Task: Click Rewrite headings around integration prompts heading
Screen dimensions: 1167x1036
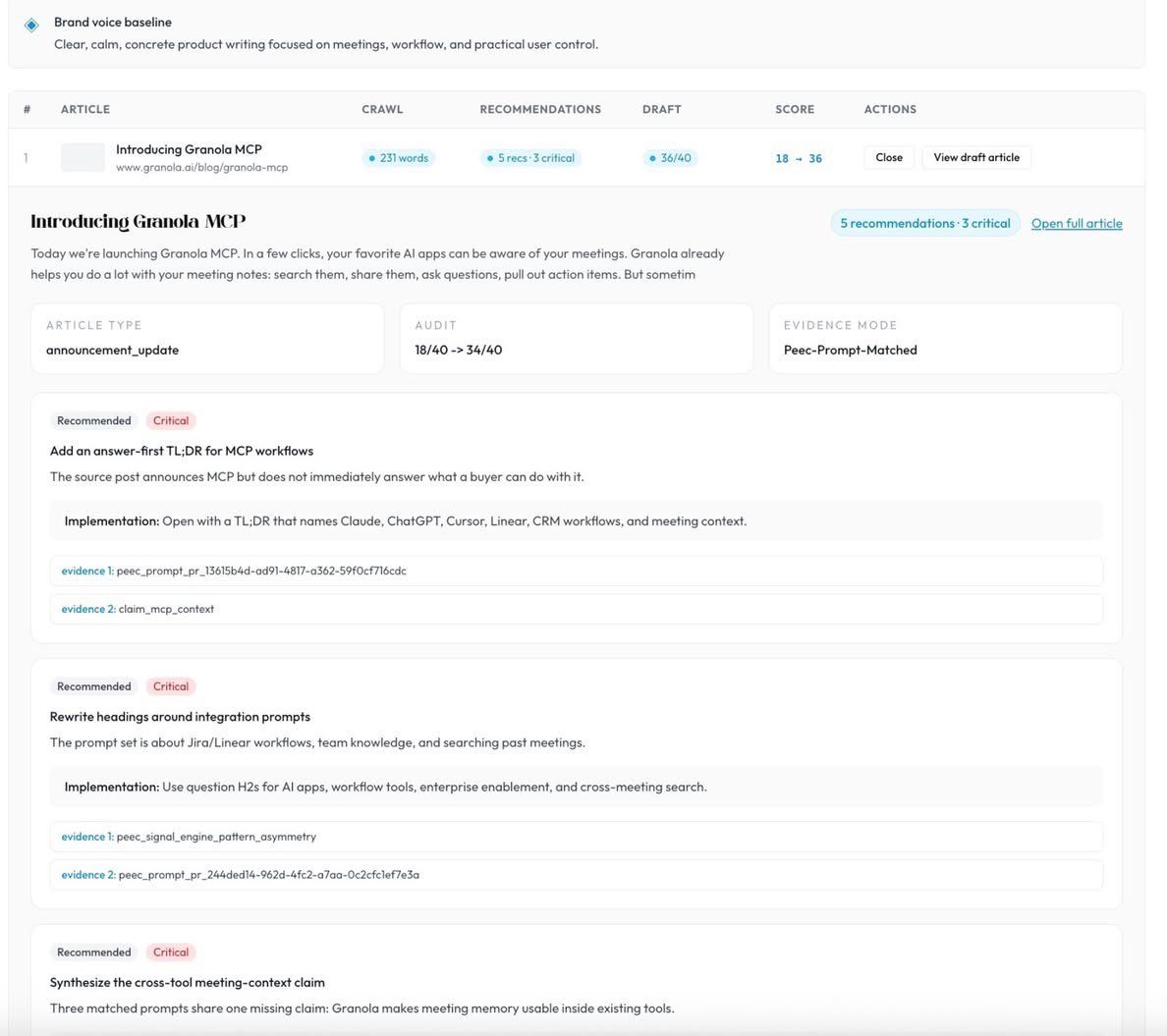Action: point(180,717)
